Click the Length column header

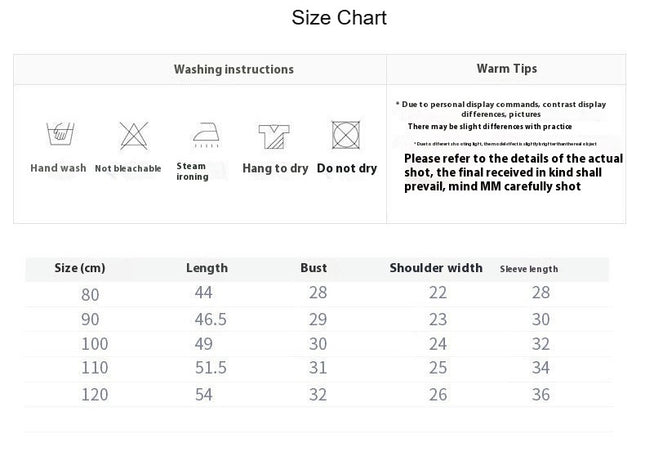(207, 268)
